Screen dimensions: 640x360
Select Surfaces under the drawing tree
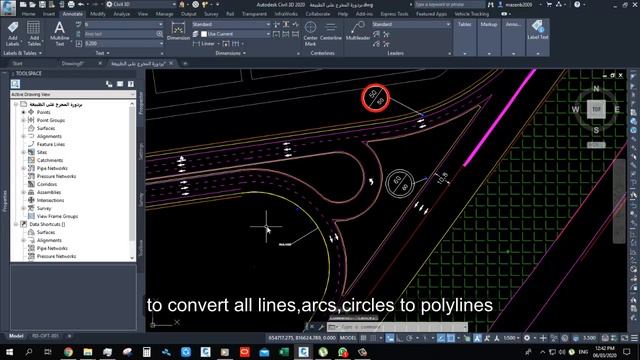(x=46, y=128)
